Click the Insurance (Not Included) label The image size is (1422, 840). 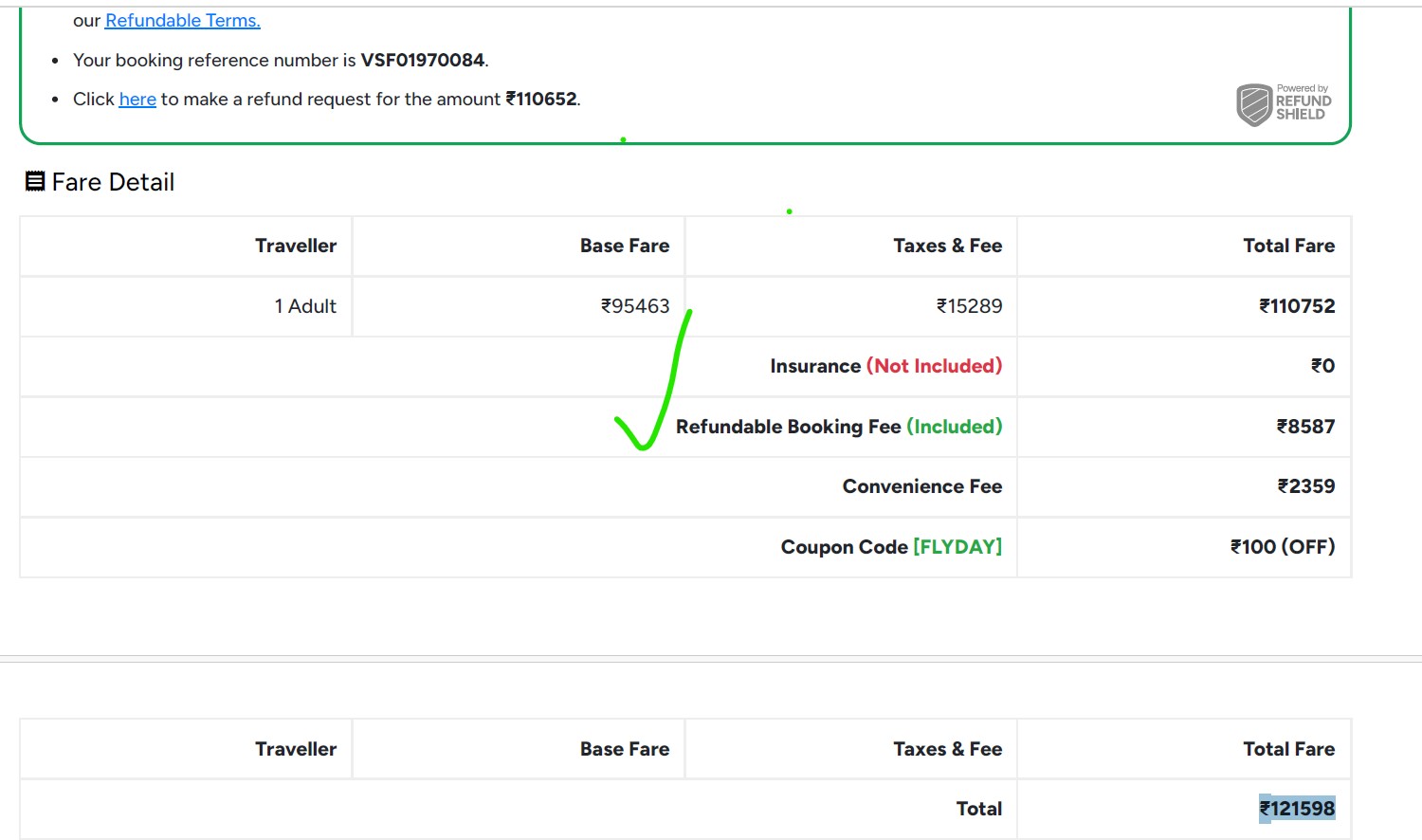(x=885, y=366)
